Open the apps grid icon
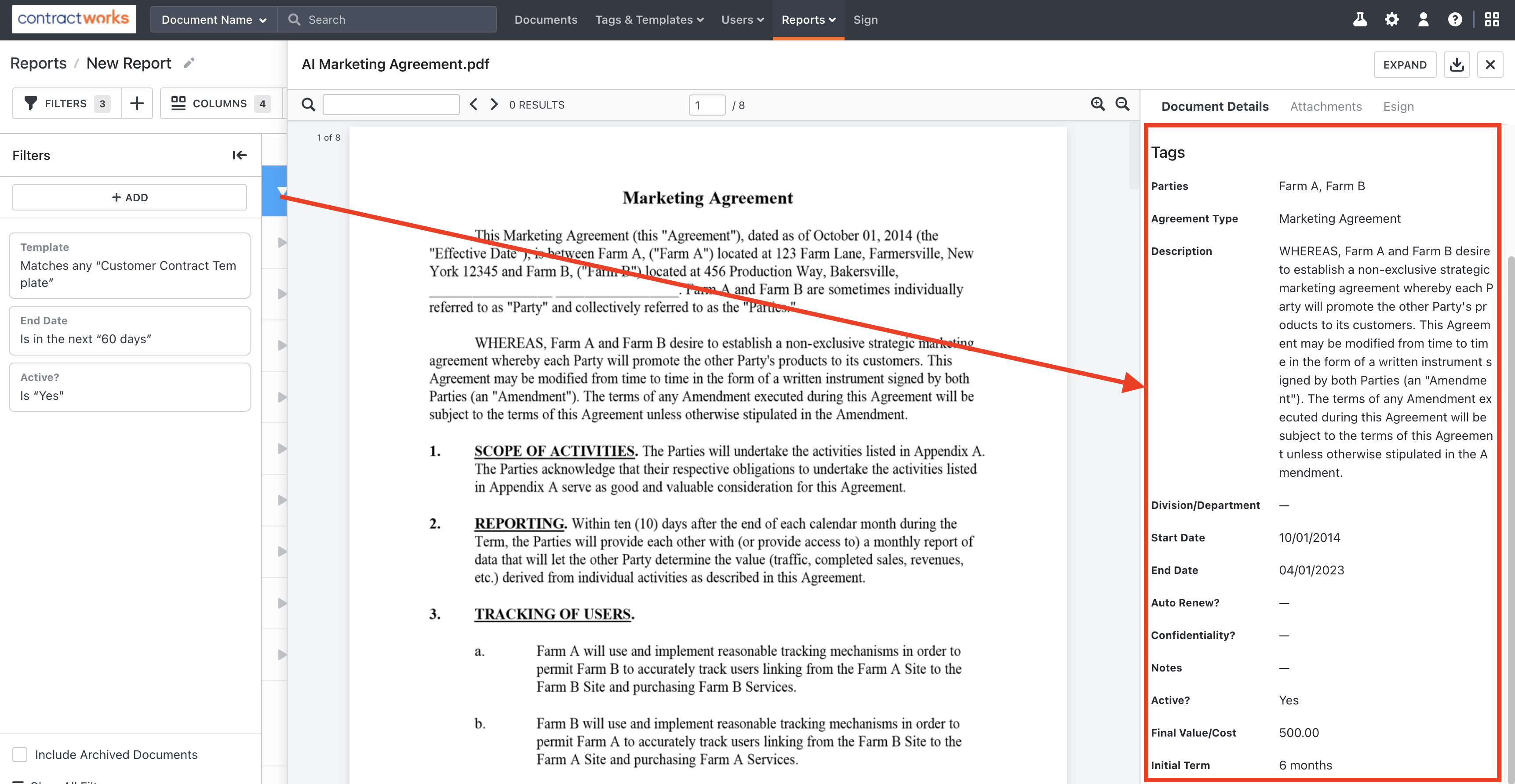This screenshot has width=1515, height=784. (1492, 19)
